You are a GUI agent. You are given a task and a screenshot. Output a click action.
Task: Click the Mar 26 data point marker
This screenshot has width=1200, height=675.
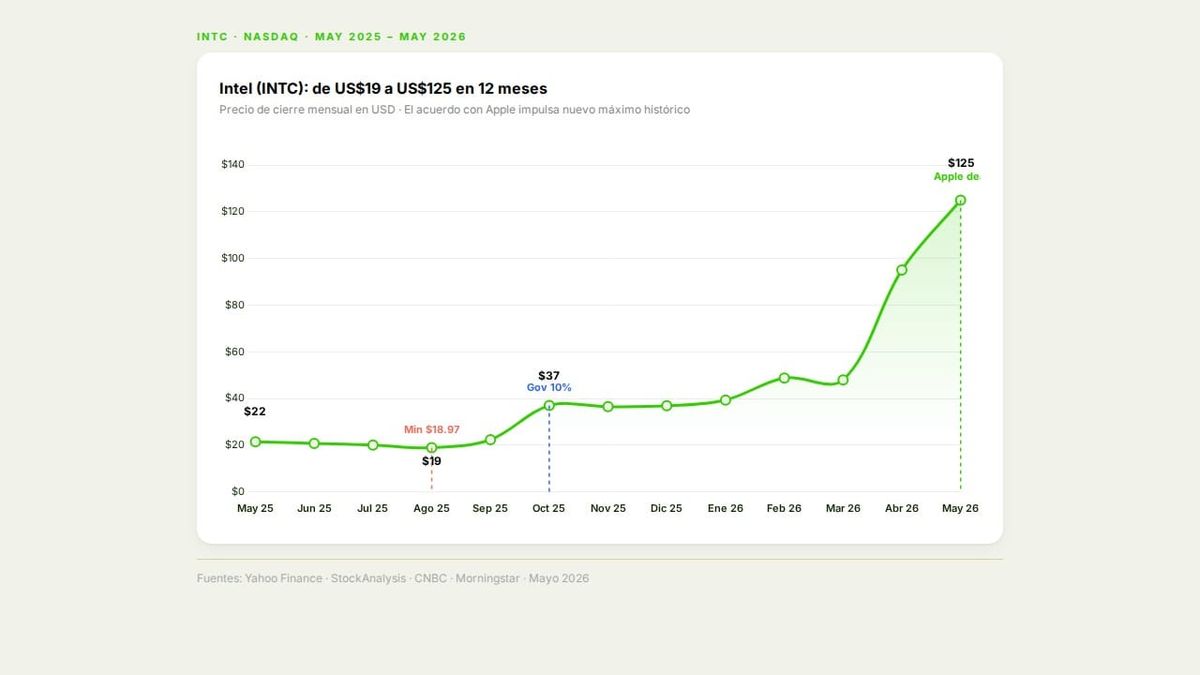[x=843, y=380]
